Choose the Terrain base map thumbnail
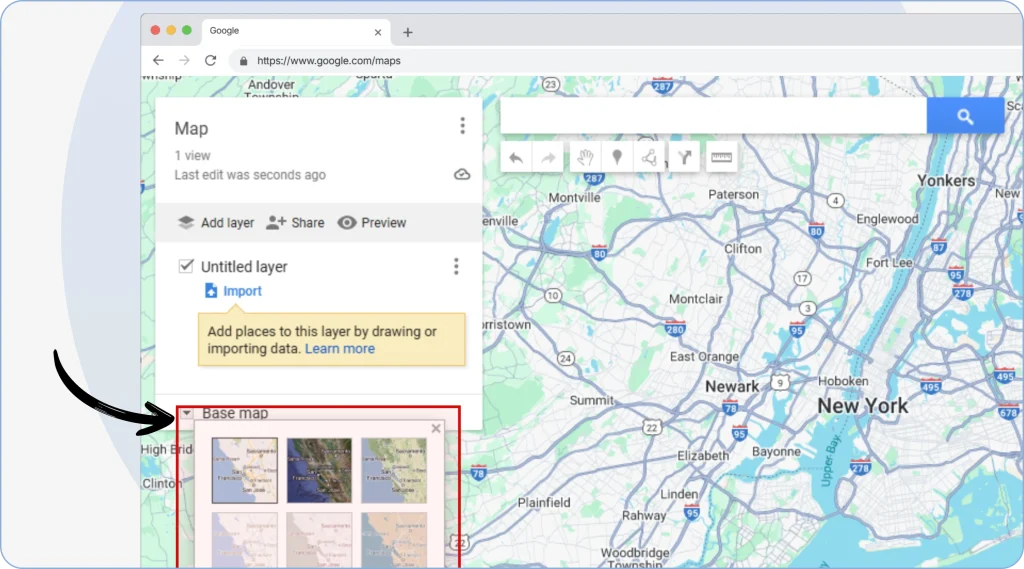Screen dimensions: 1024x569 (x=394, y=470)
